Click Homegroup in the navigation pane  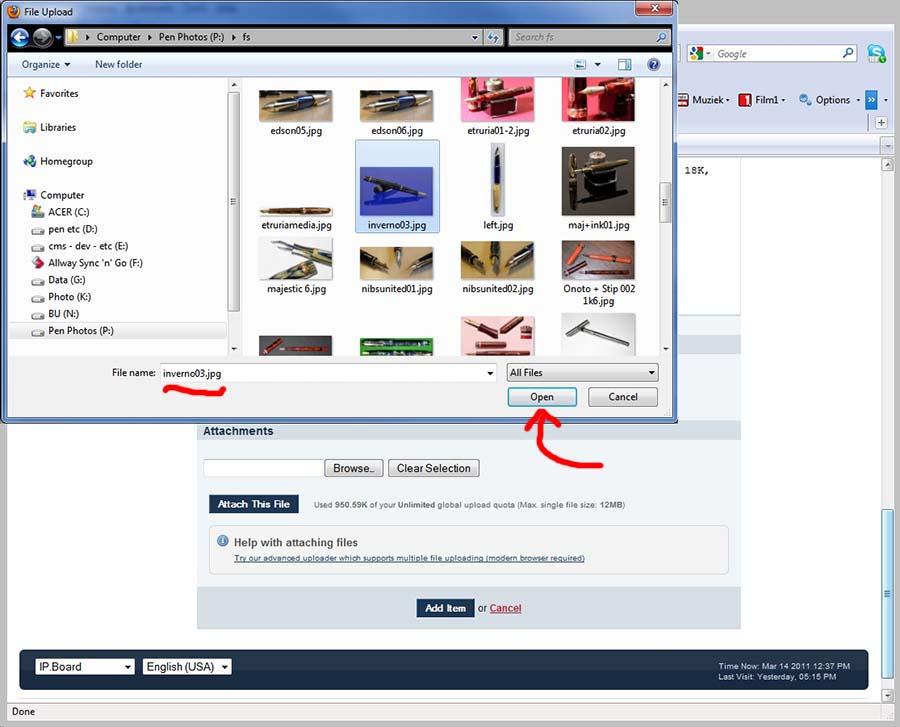[x=65, y=162]
